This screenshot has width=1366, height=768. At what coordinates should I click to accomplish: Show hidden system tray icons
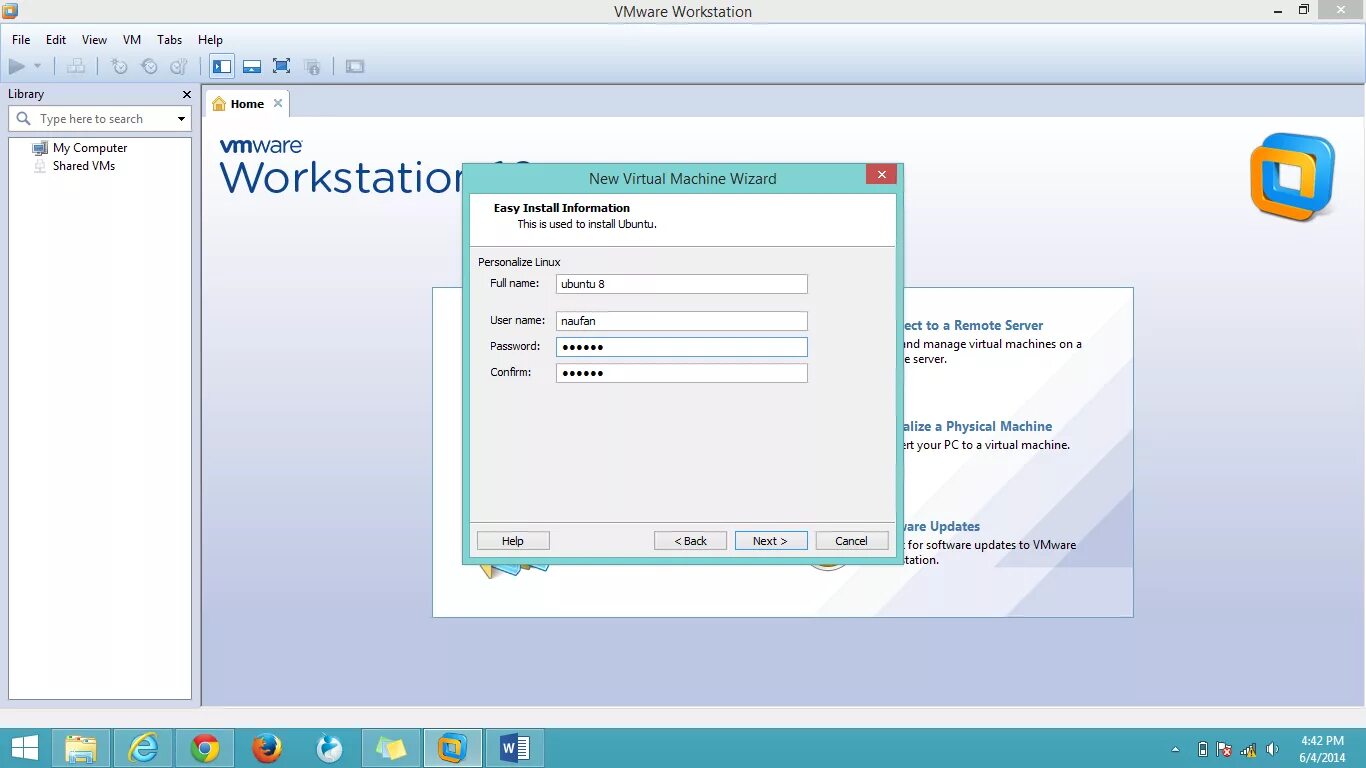click(x=1175, y=749)
